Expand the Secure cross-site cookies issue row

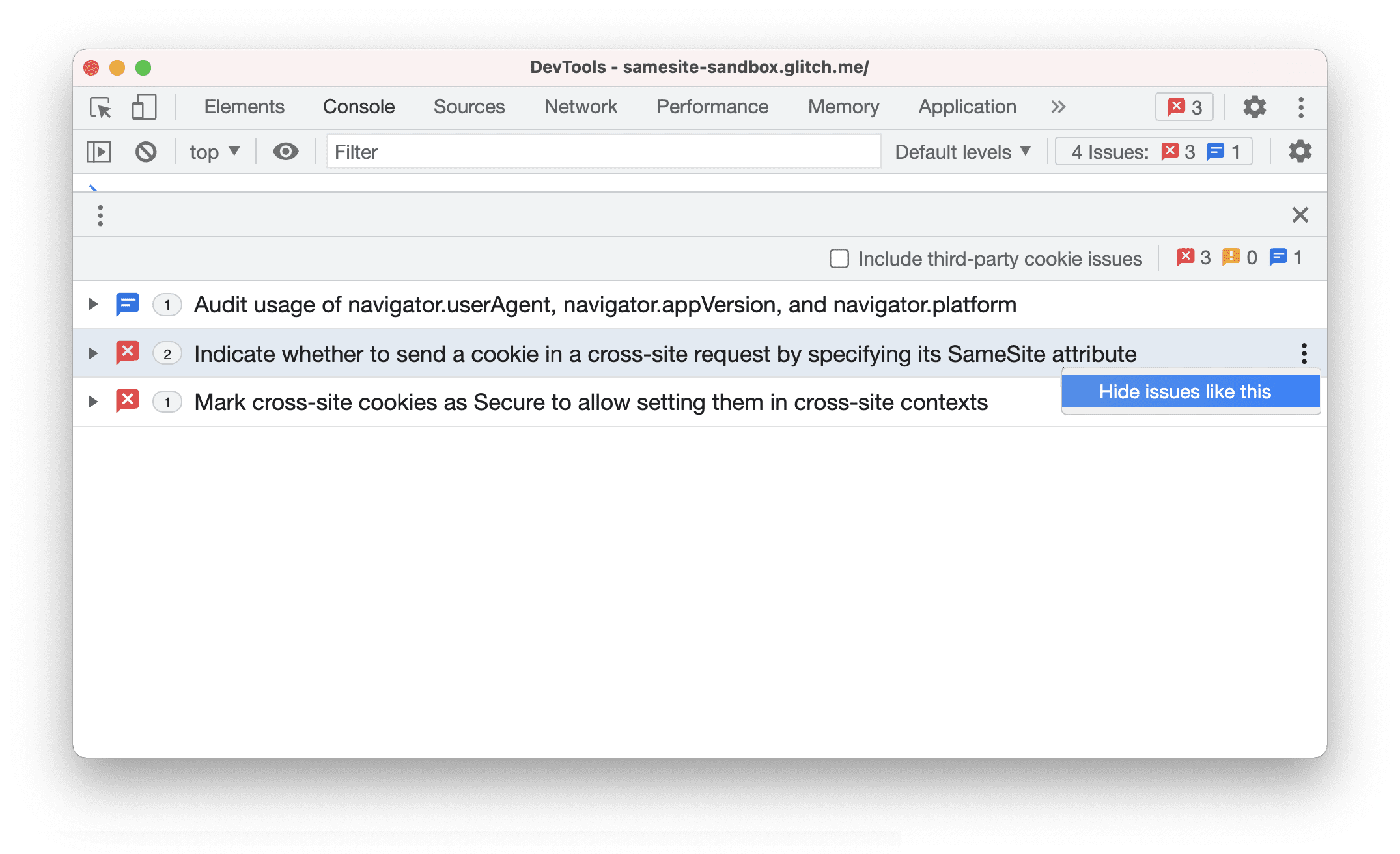pyautogui.click(x=90, y=402)
